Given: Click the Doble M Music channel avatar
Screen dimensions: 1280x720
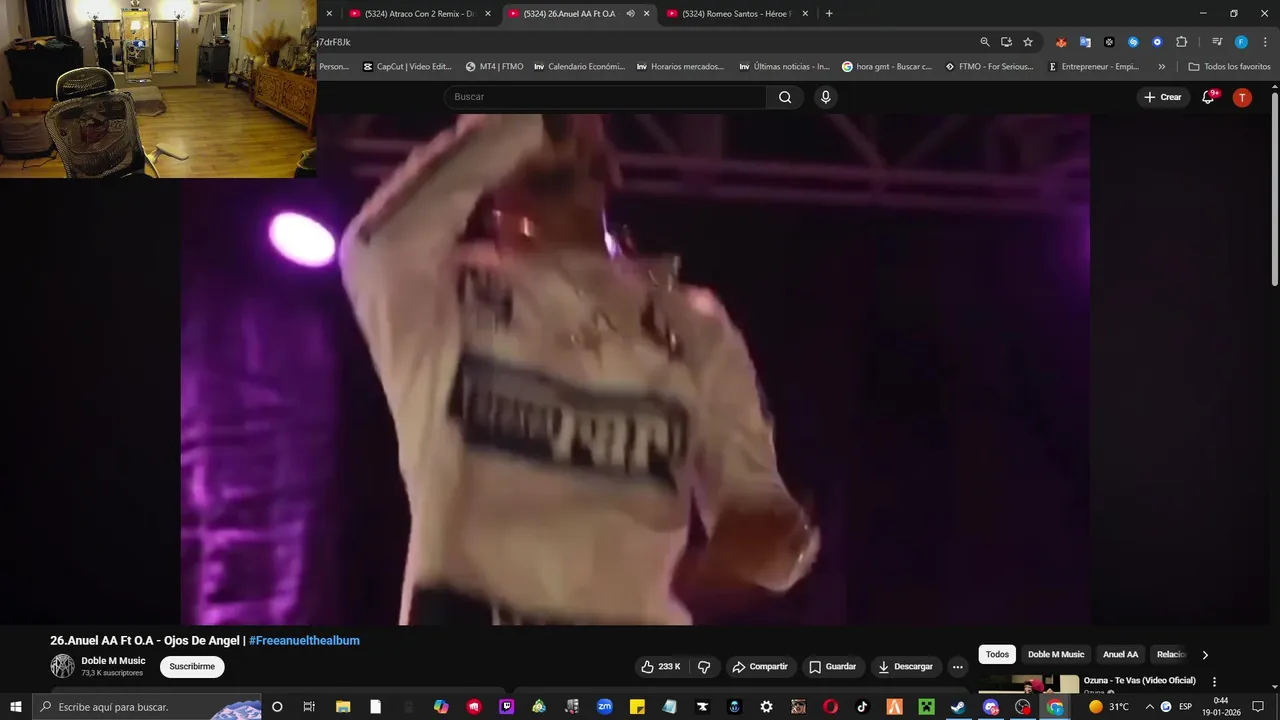Looking at the screenshot, I should click(63, 666).
